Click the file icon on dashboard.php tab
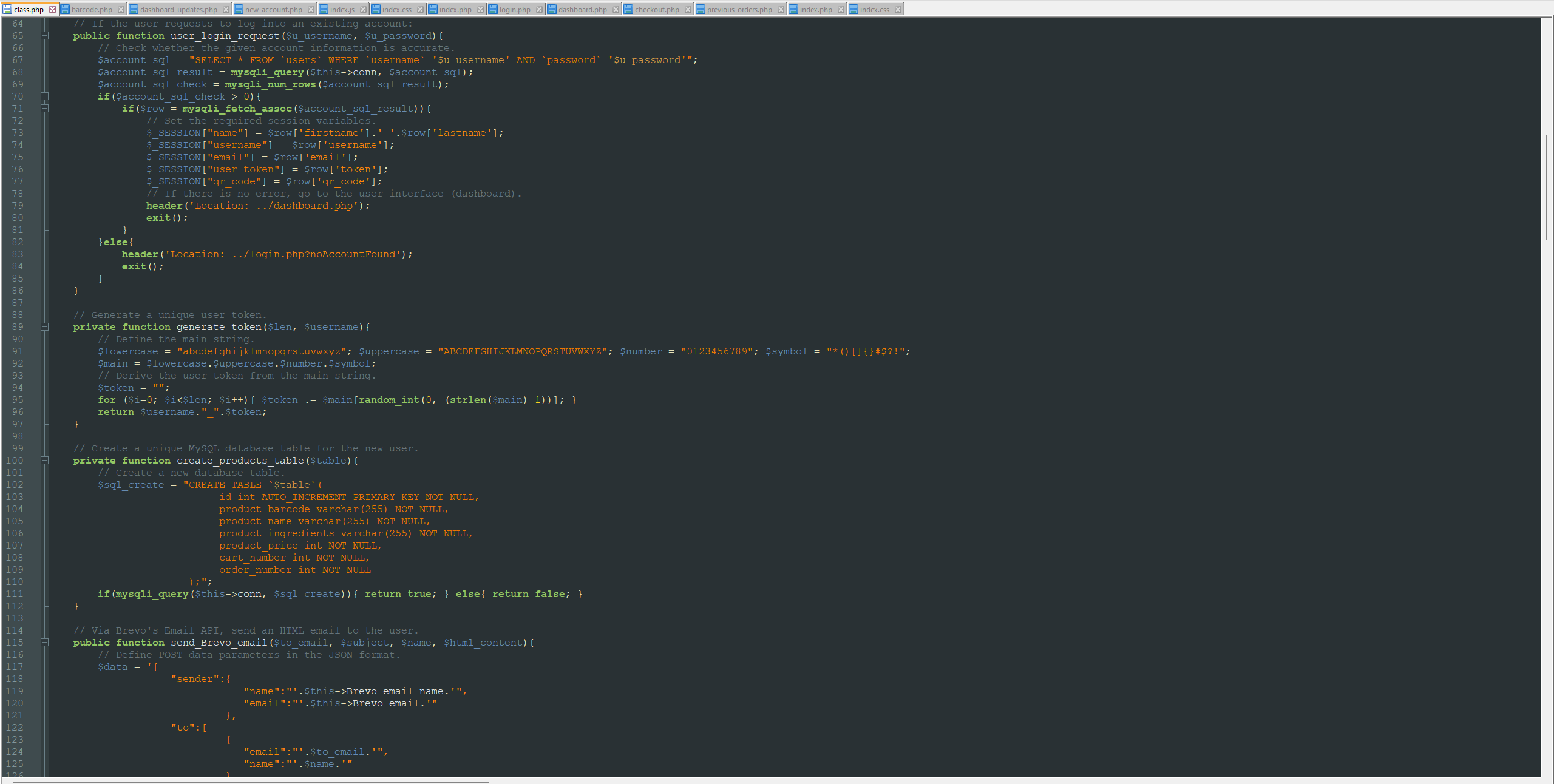Image resolution: width=1554 pixels, height=784 pixels. (551, 9)
